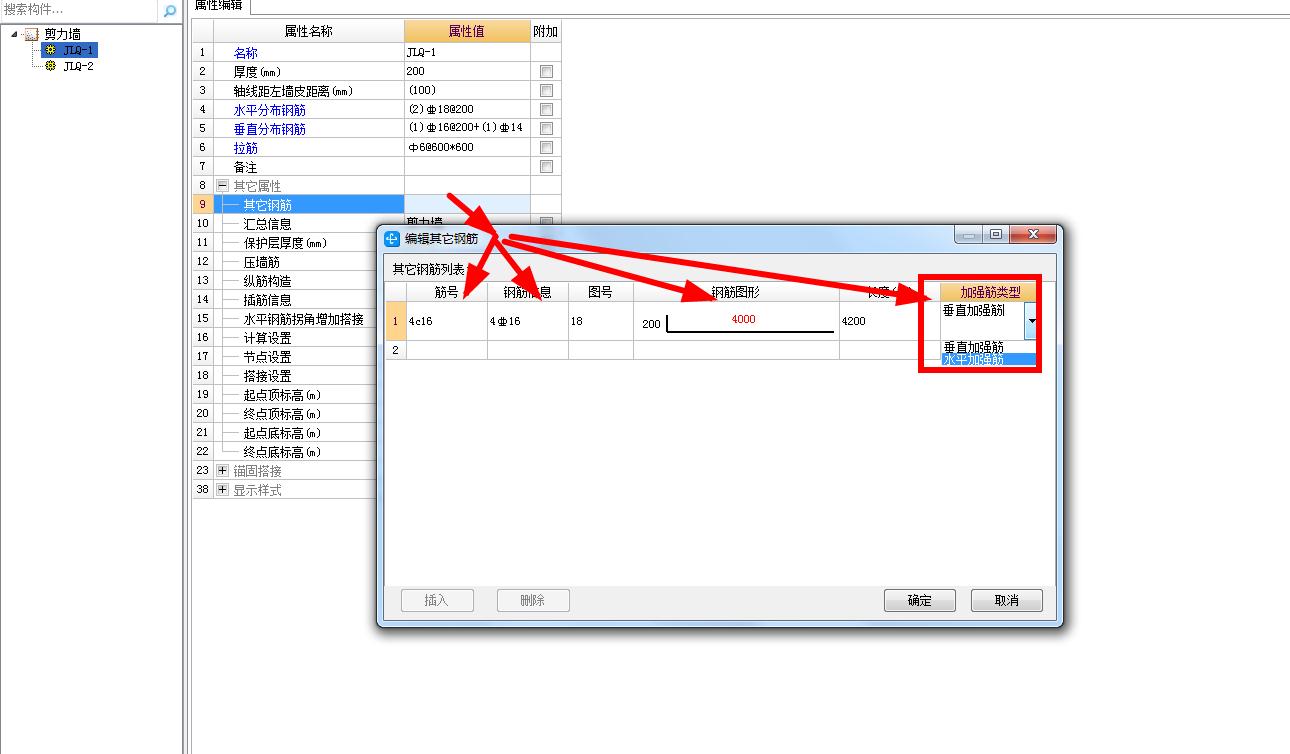
Task: Select the JLQ-2 component in the tree
Action: point(78,66)
